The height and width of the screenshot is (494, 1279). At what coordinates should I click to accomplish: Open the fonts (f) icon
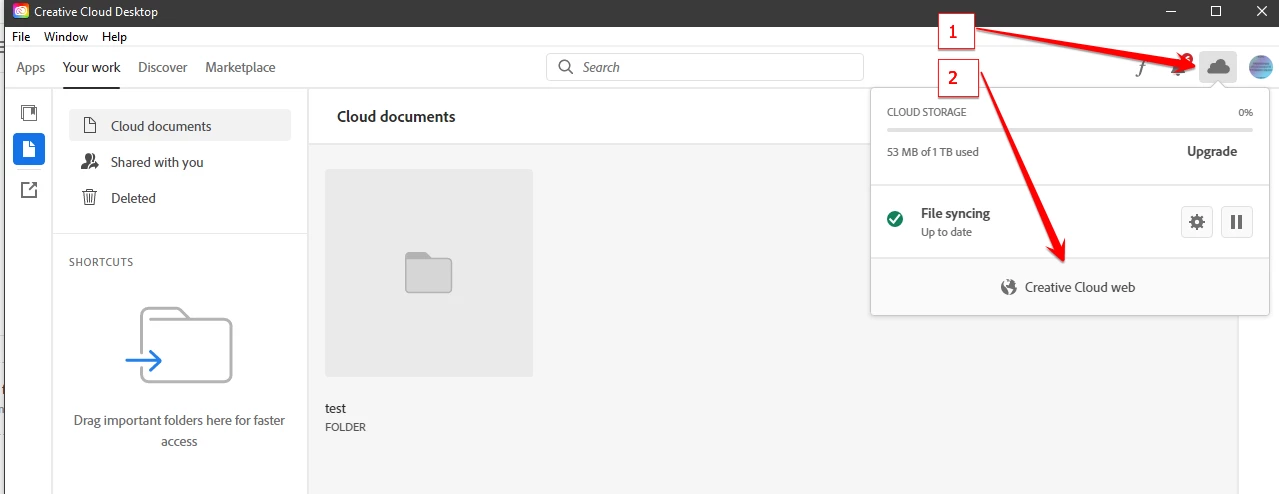(x=1140, y=68)
